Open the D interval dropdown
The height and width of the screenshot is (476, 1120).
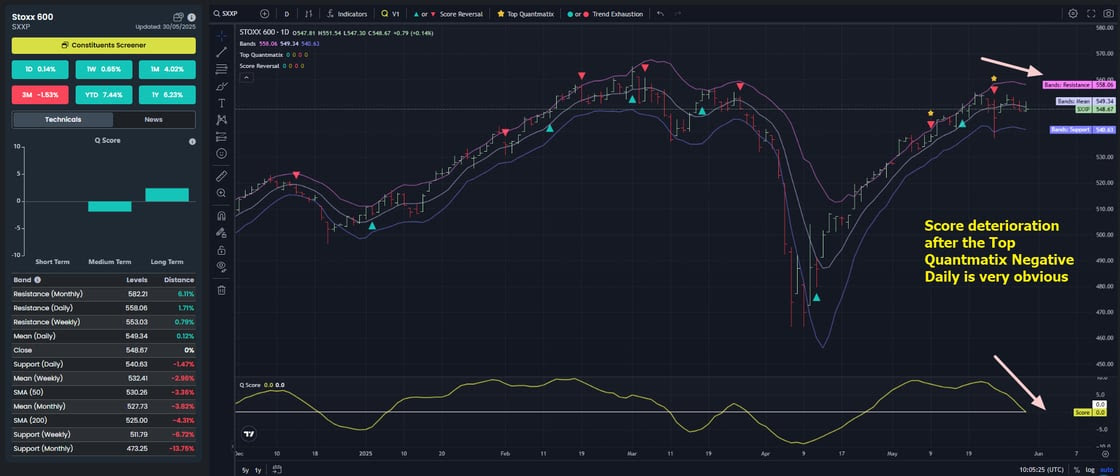[286, 14]
